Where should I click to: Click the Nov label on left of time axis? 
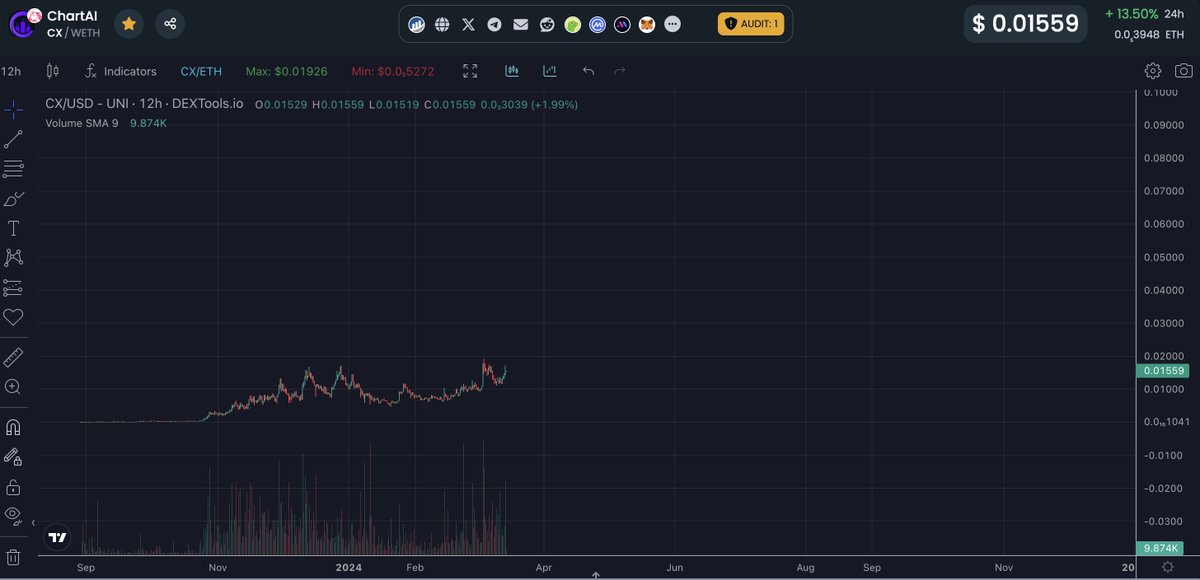tap(217, 567)
